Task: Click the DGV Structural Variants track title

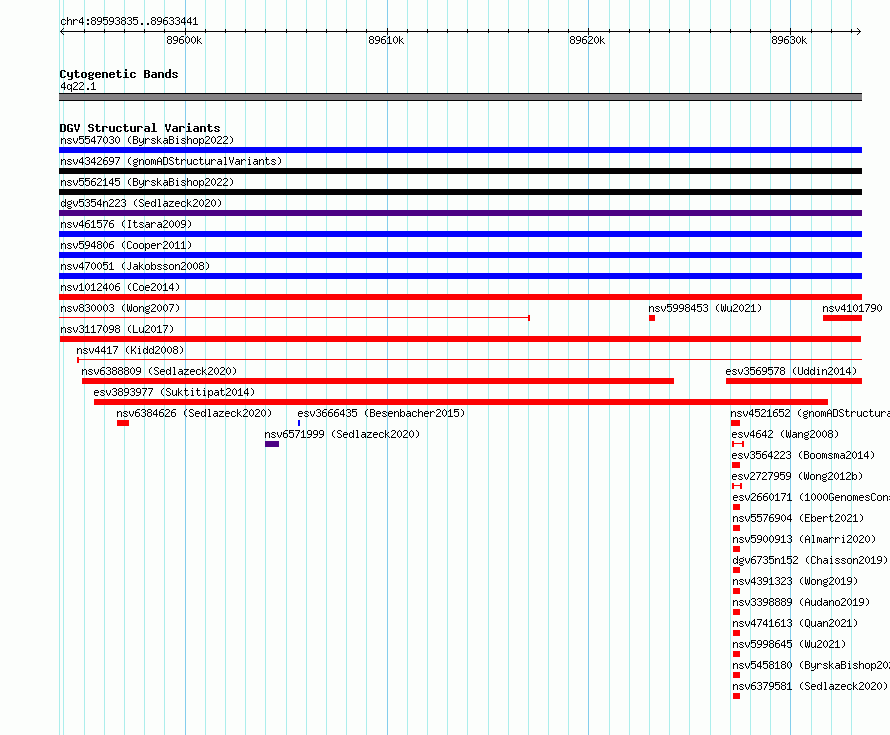Action: pyautogui.click(x=140, y=128)
